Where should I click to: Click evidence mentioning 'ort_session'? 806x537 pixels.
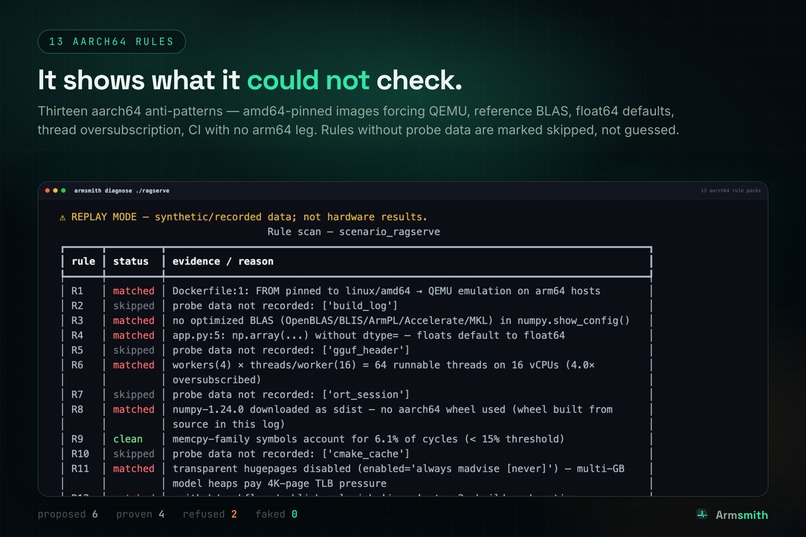[x=291, y=395]
